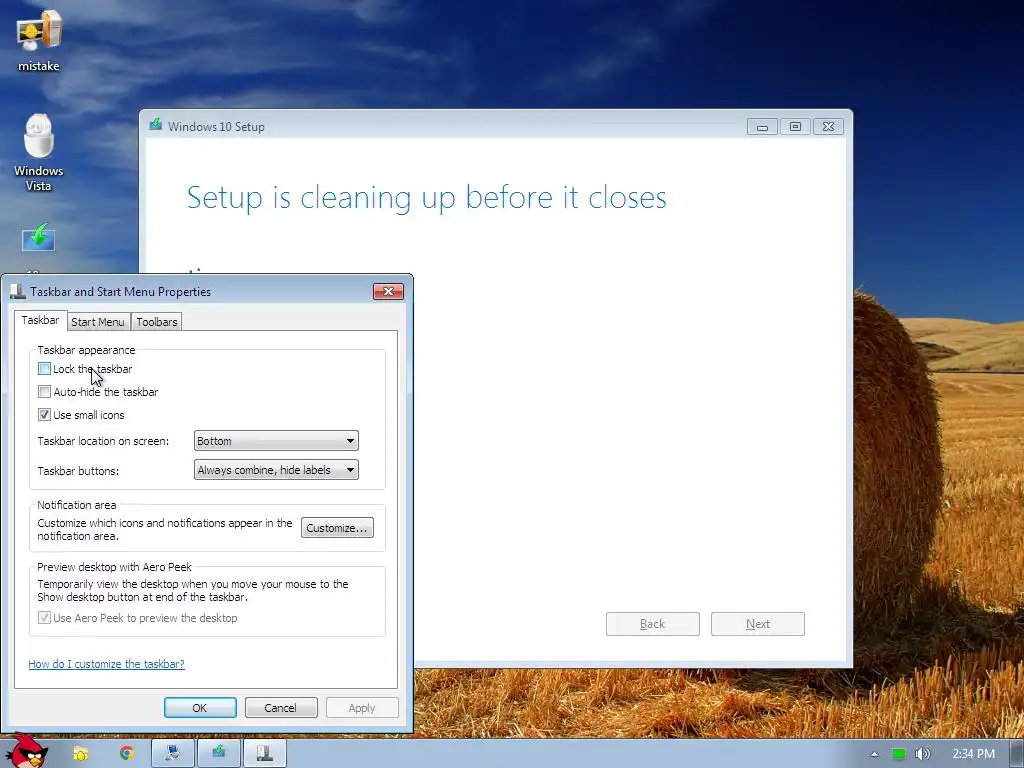Switch to Windows 10 Setup taskbar button

coord(218,754)
